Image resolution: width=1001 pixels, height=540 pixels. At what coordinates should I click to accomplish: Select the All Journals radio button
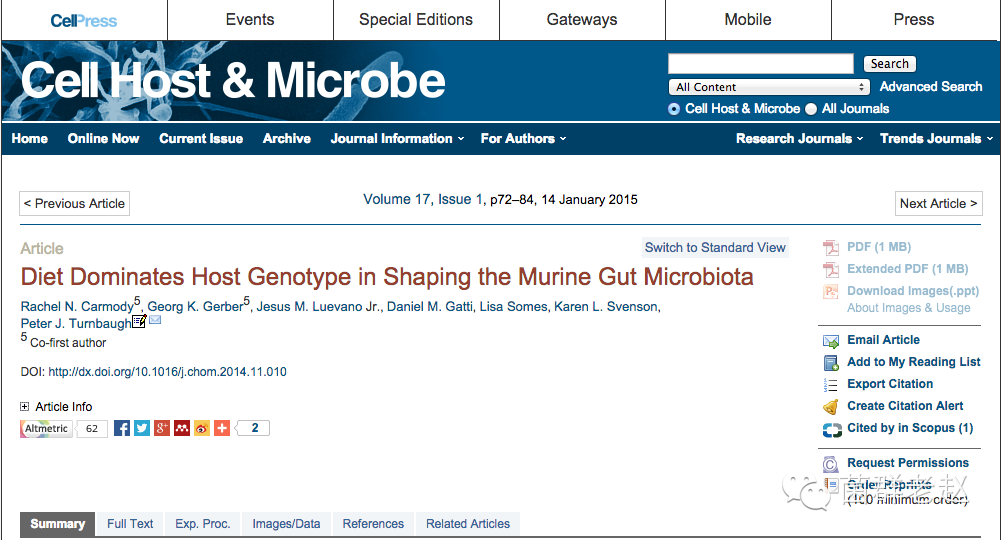(x=811, y=109)
